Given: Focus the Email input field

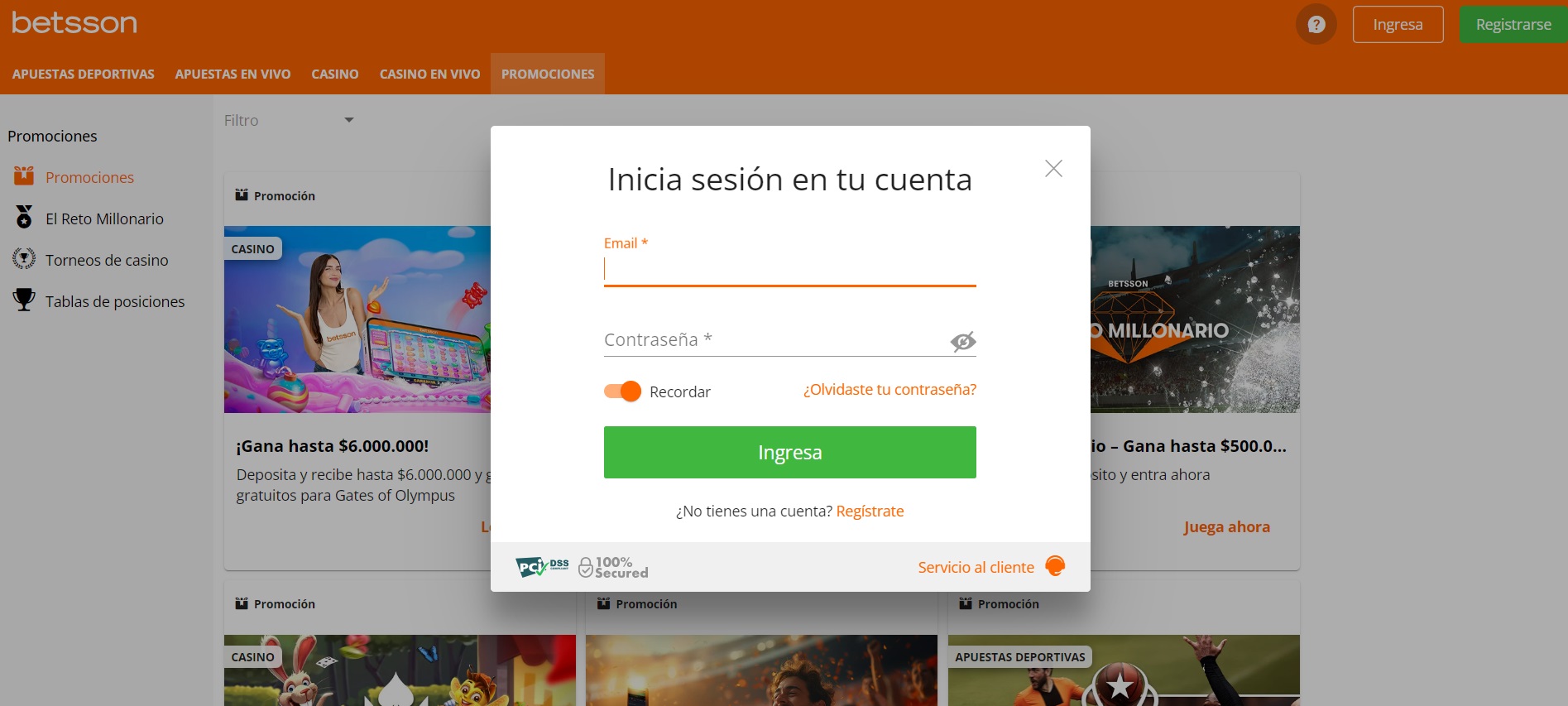Looking at the screenshot, I should pos(790,269).
